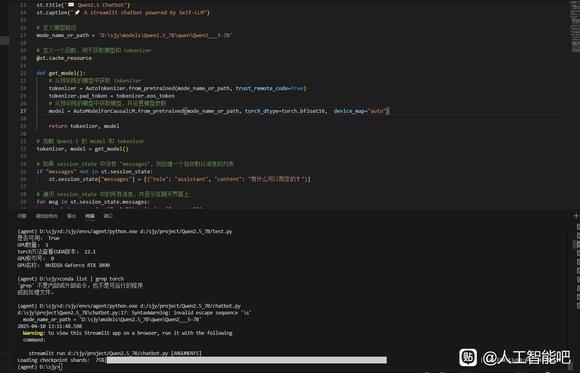
Task: Click line number 22 beside def get_model
Action: [23, 73]
